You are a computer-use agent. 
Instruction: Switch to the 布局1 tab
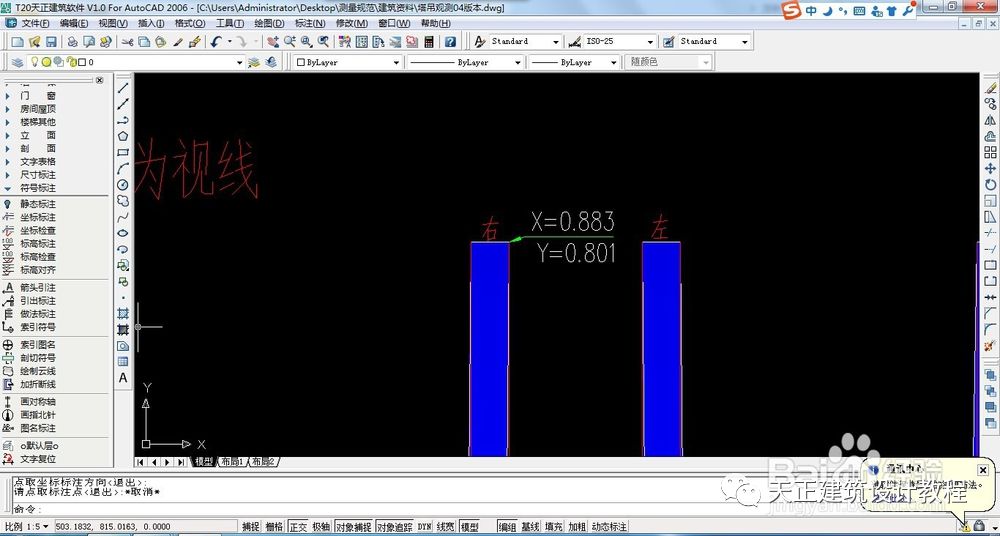pyautogui.click(x=232, y=461)
